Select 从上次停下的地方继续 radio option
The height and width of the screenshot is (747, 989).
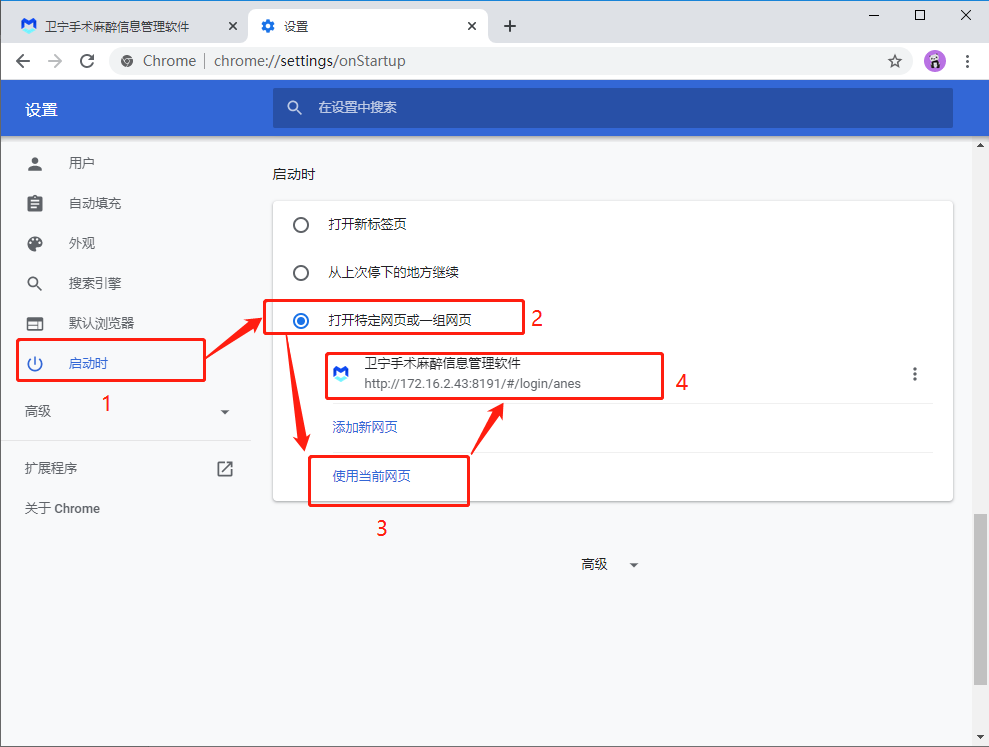click(301, 273)
